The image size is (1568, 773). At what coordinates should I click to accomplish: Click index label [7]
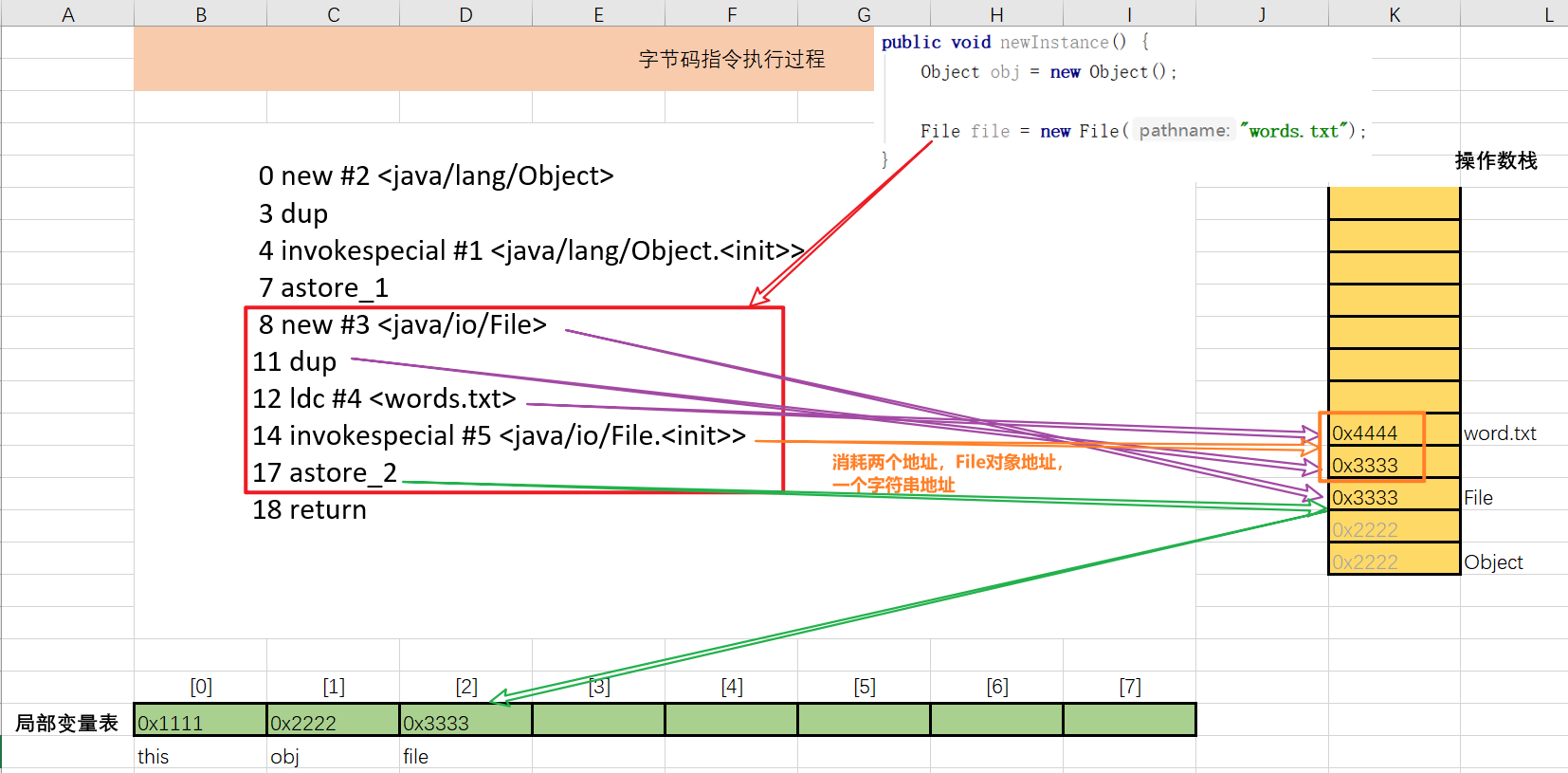point(1130,686)
